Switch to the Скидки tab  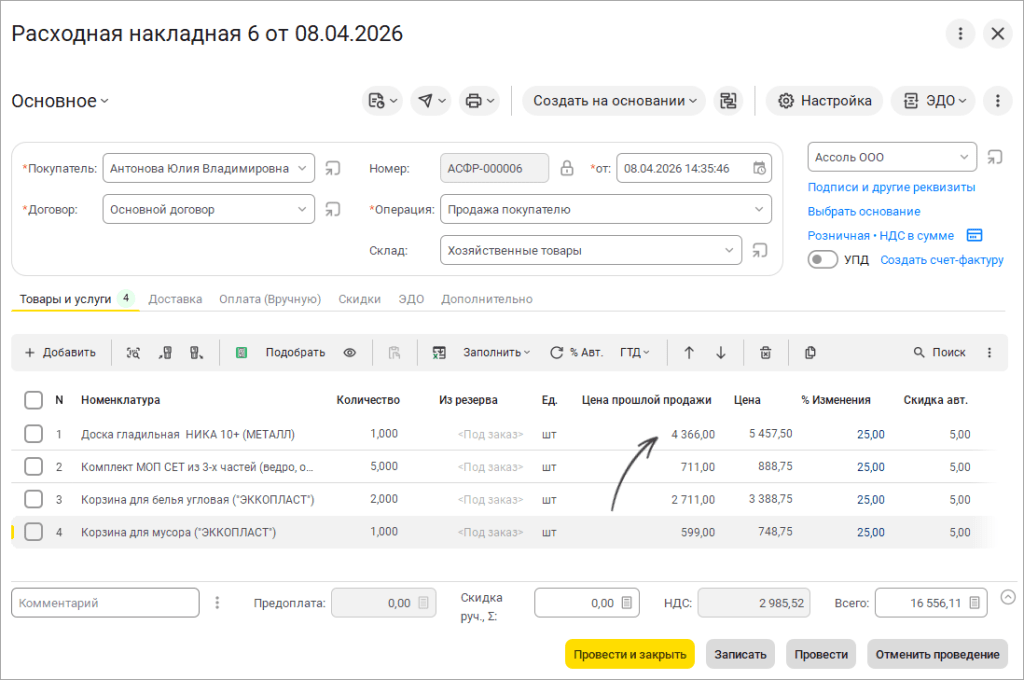coord(359,299)
